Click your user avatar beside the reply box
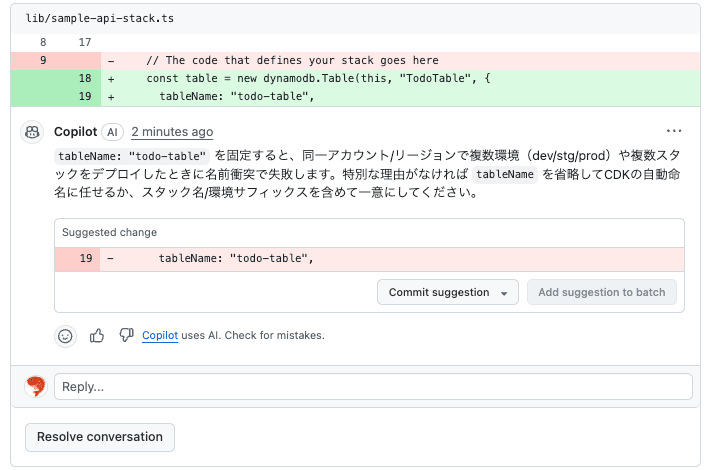This screenshot has height=470, width=708. [x=35, y=387]
